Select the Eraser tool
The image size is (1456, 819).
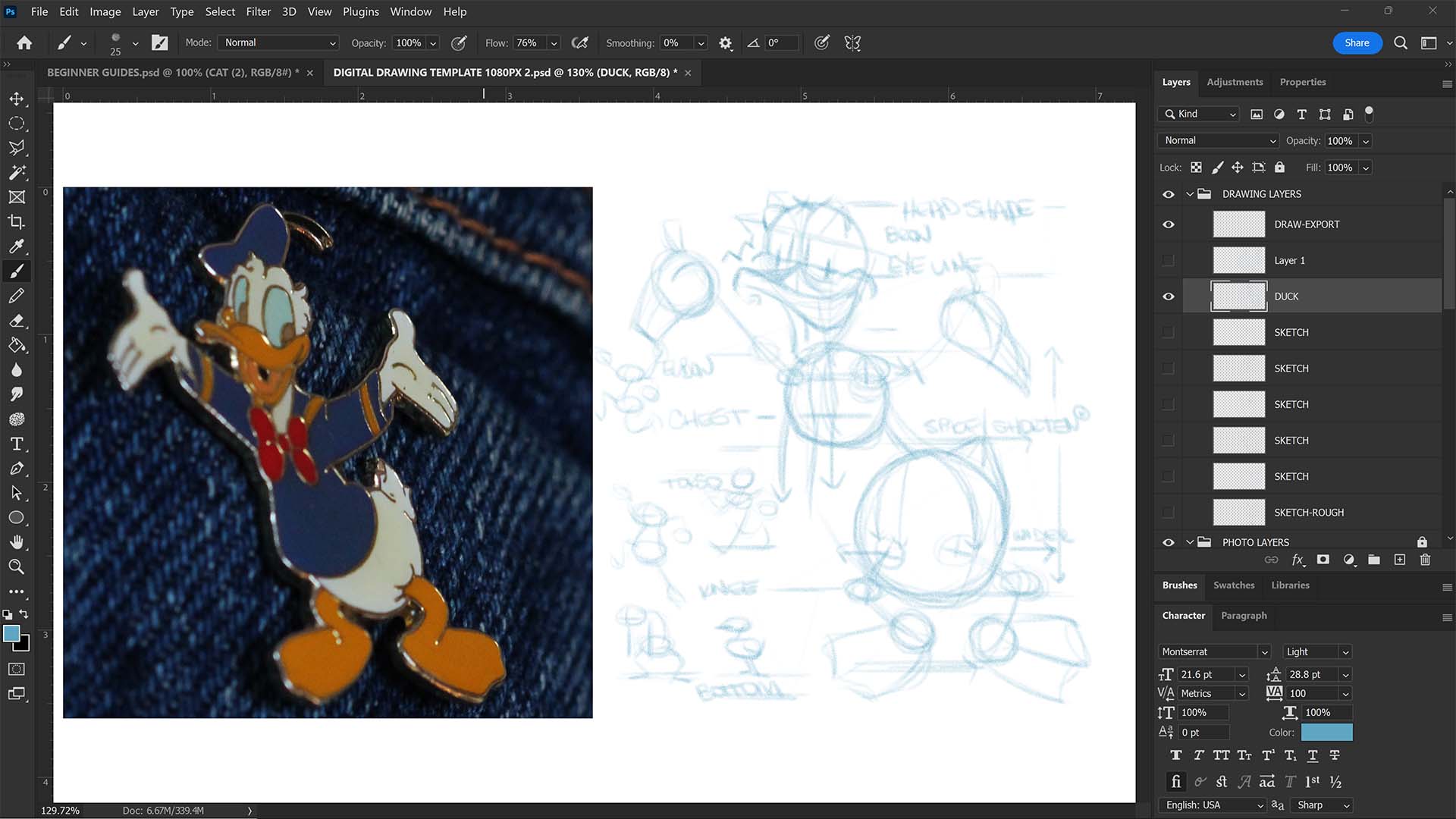click(17, 320)
